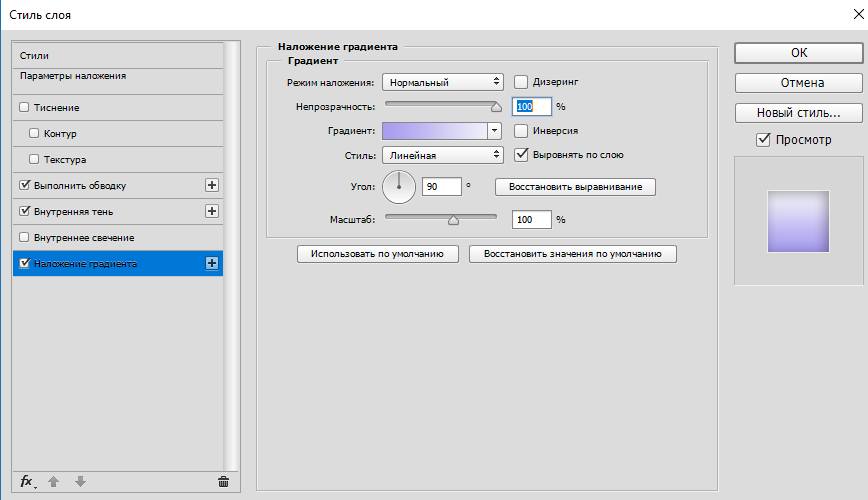Image resolution: width=868 pixels, height=500 pixels.
Task: Click the style preview thumbnail
Action: 798,221
